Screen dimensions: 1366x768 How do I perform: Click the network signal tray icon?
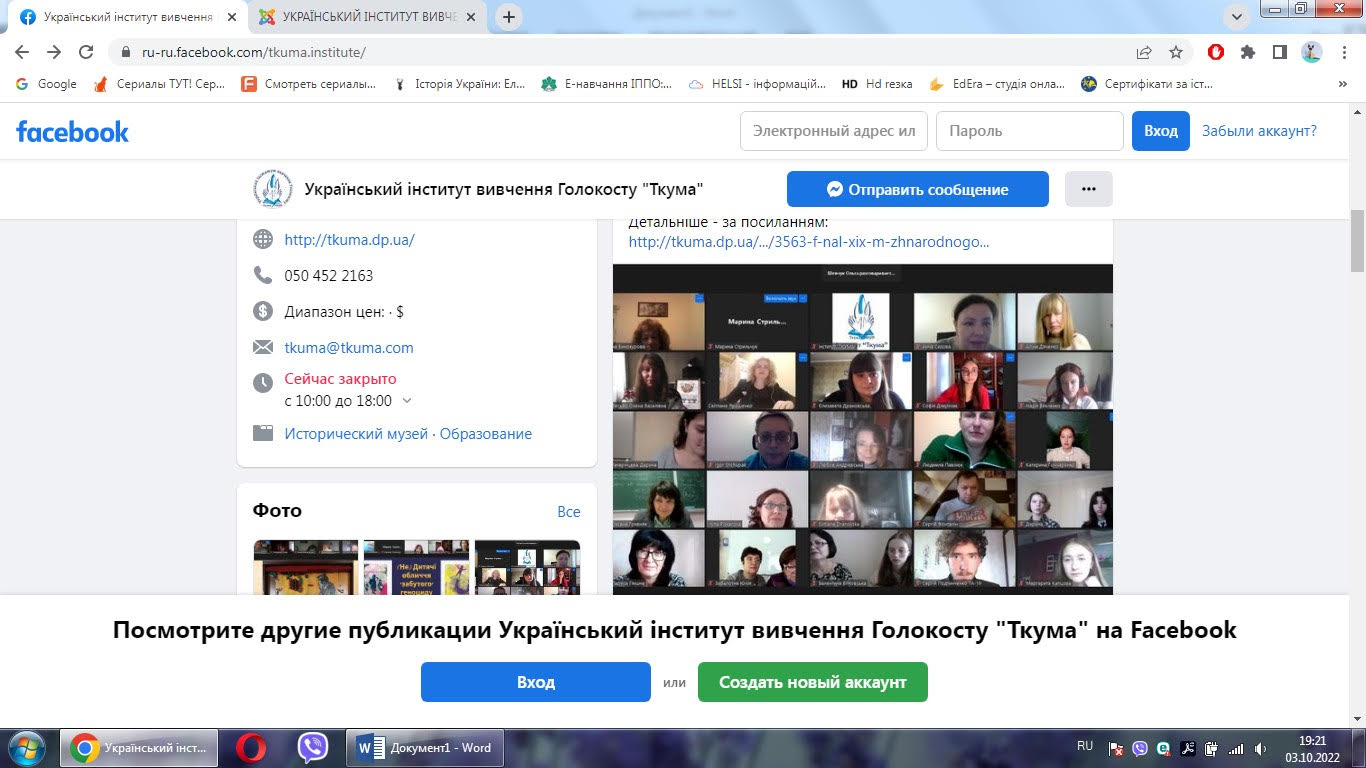(x=1236, y=748)
